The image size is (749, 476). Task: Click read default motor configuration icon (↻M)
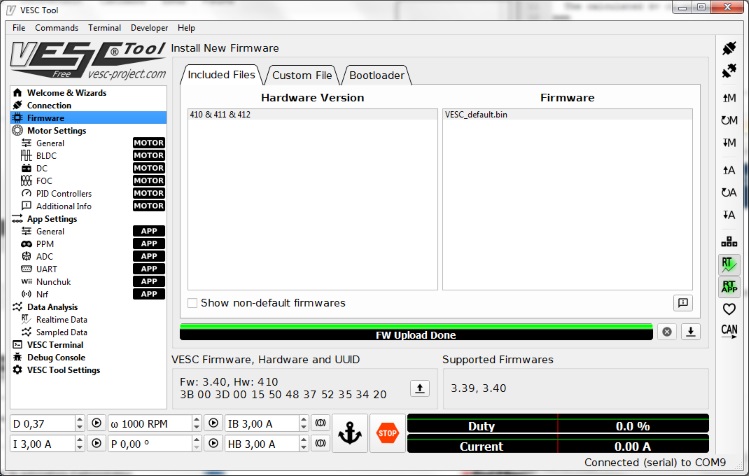[x=729, y=120]
